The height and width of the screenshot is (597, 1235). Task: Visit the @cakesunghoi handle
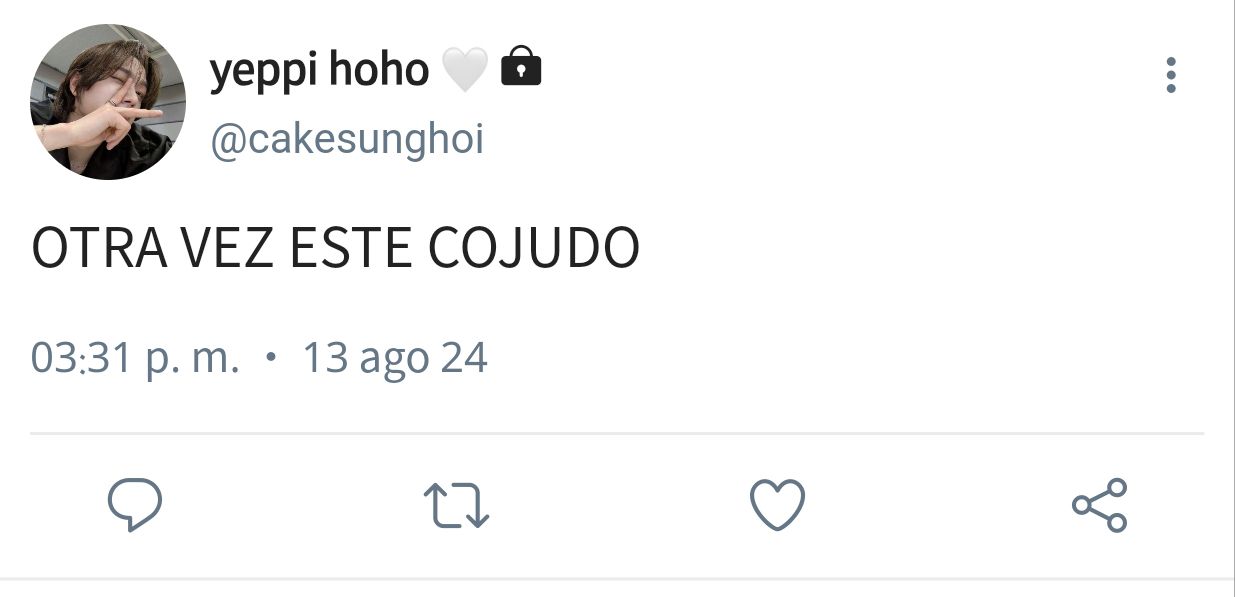tap(346, 139)
